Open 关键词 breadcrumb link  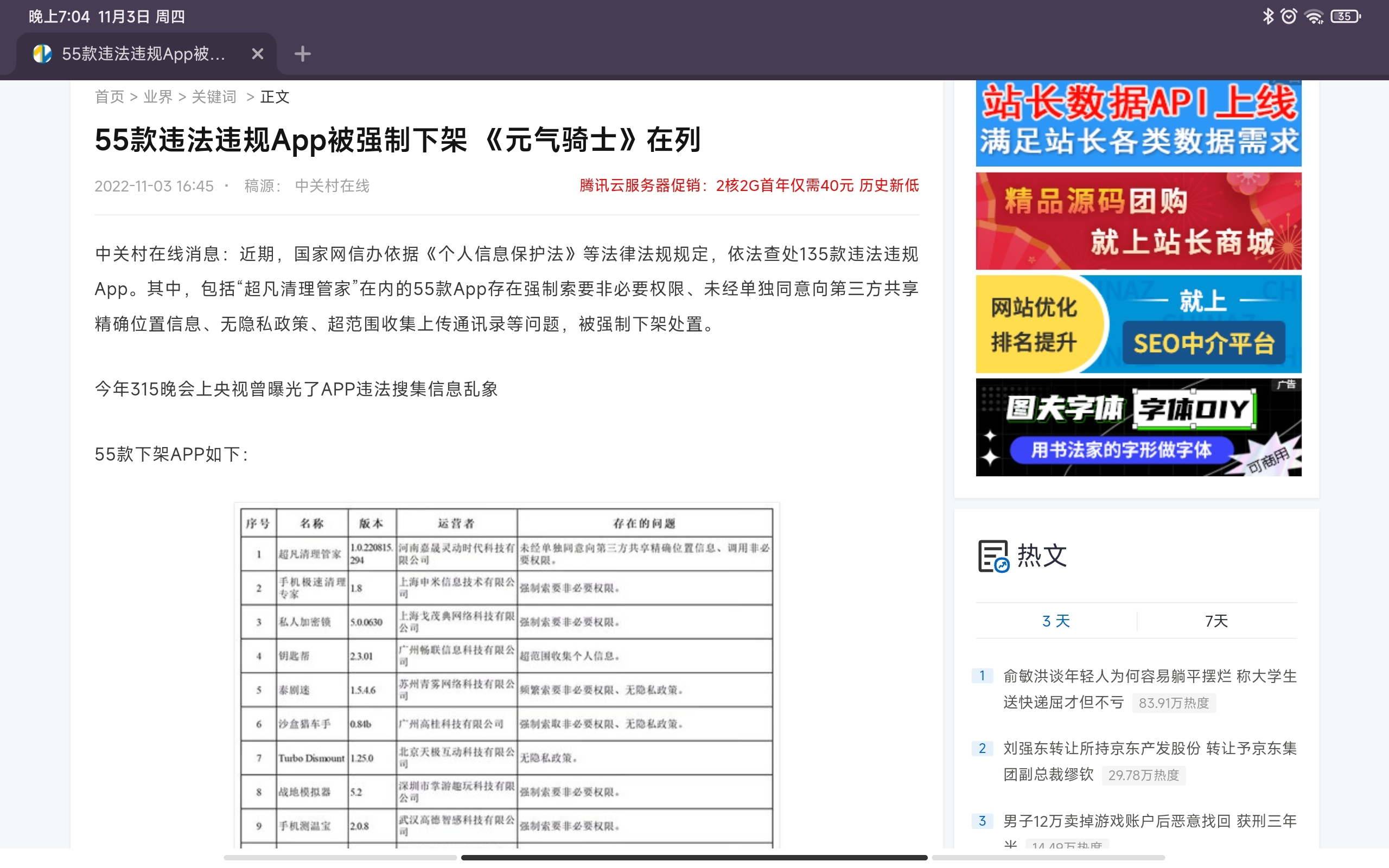pyautogui.click(x=214, y=97)
